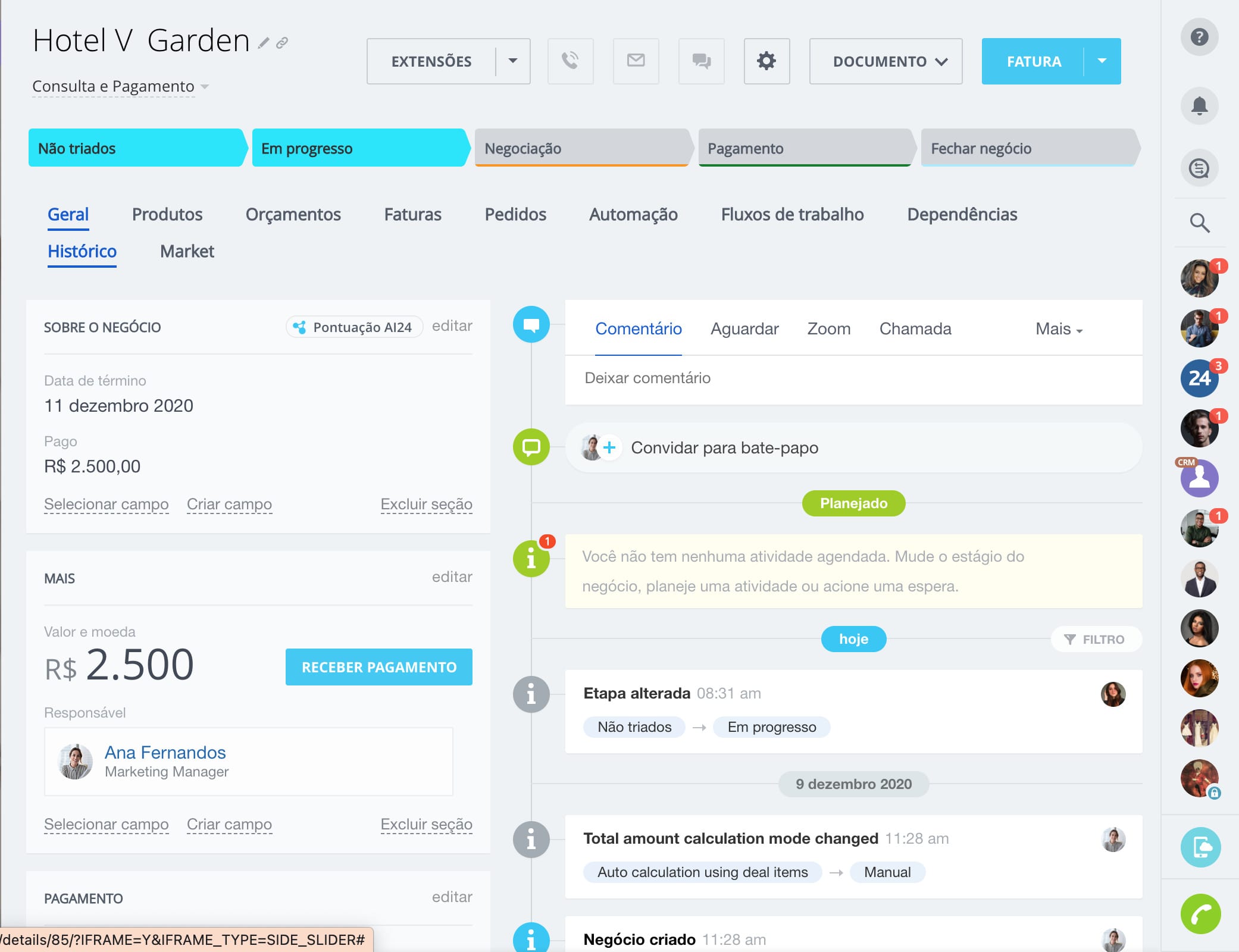Open deal settings gear icon
Screen dimensions: 1239x952
(766, 61)
